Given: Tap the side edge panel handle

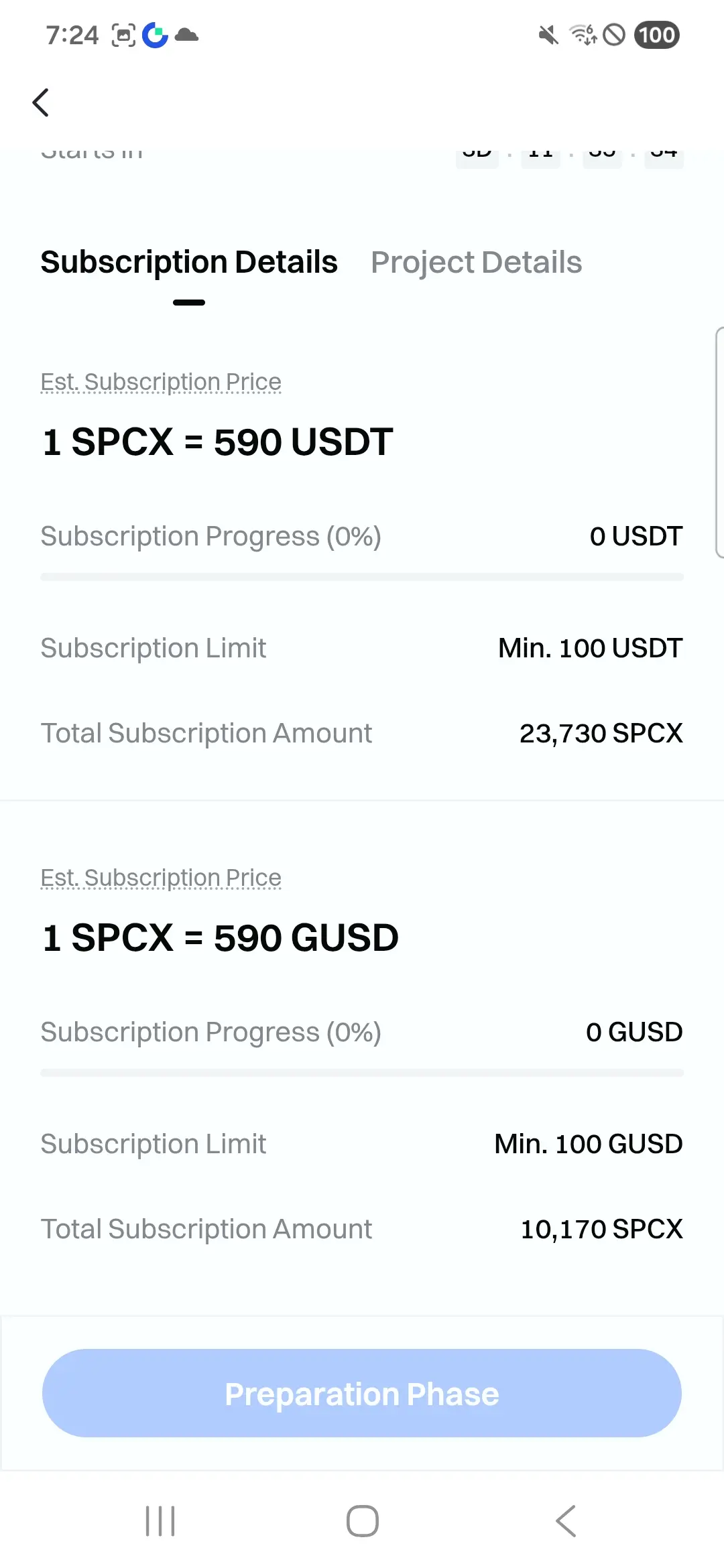Looking at the screenshot, I should [719, 442].
